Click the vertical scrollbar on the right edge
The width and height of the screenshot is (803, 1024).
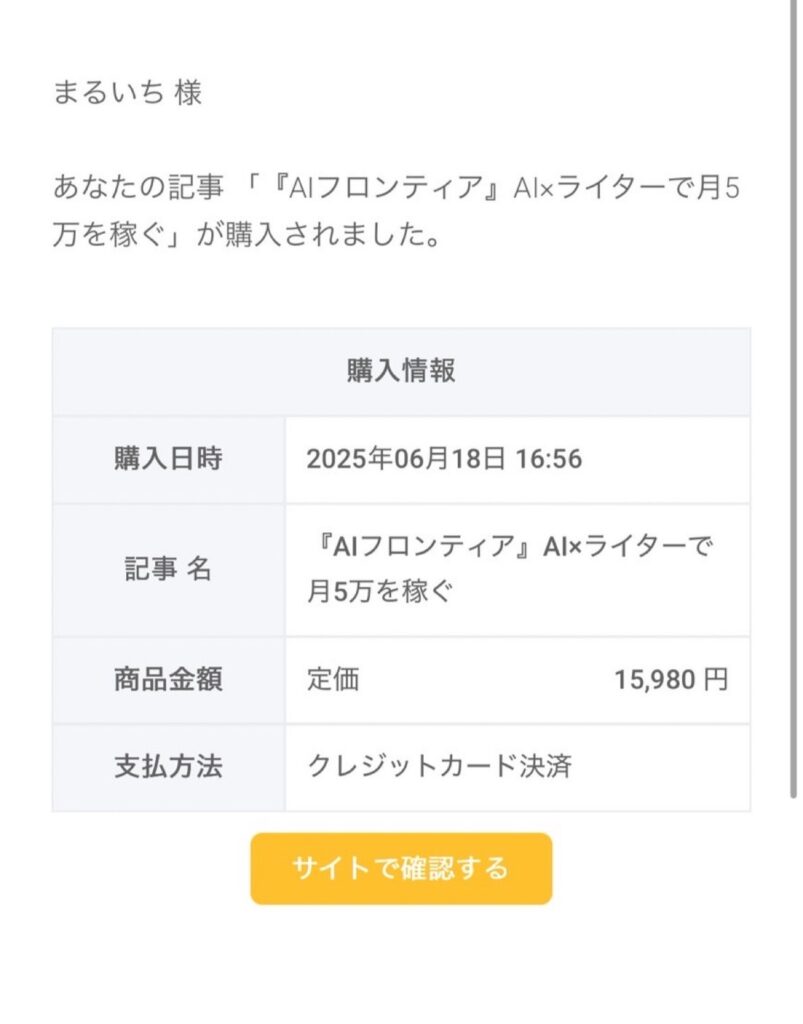pos(793,398)
